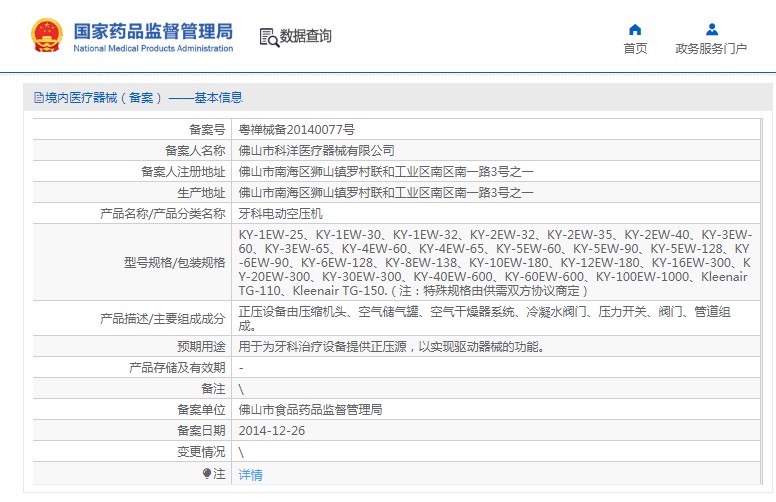776x502 pixels.
Task: Click the 预期用途 value 用于为牙科治疗设备
Action: coord(392,347)
